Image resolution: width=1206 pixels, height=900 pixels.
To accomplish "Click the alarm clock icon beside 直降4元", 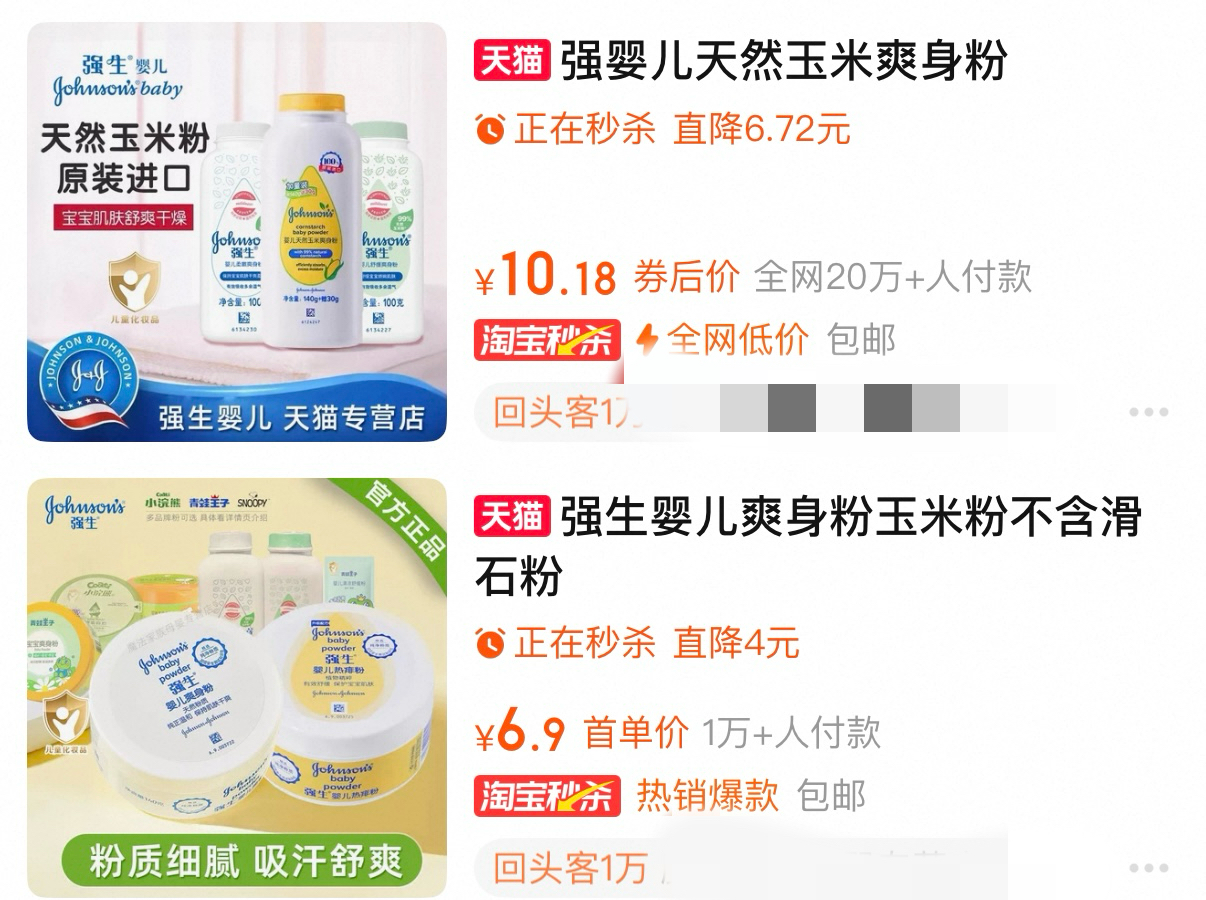I will pos(490,642).
